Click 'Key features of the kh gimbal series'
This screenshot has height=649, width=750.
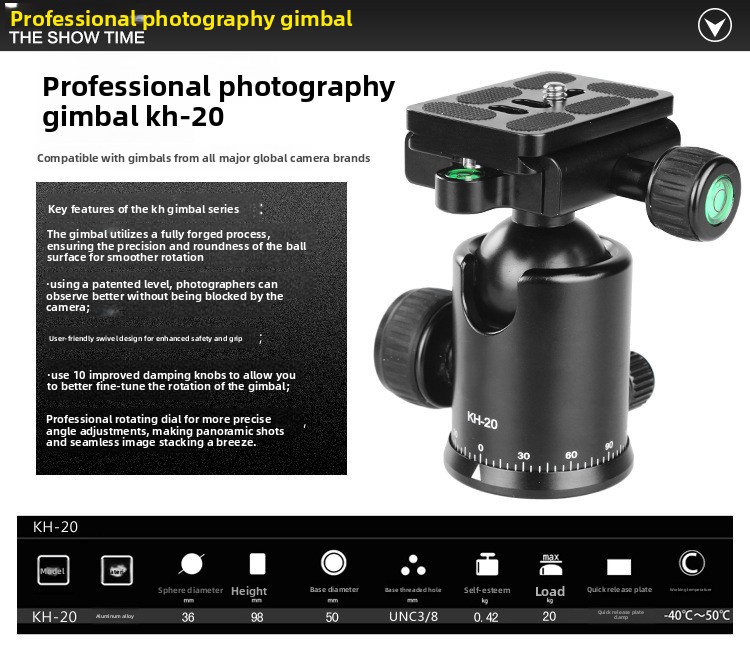coord(143,209)
